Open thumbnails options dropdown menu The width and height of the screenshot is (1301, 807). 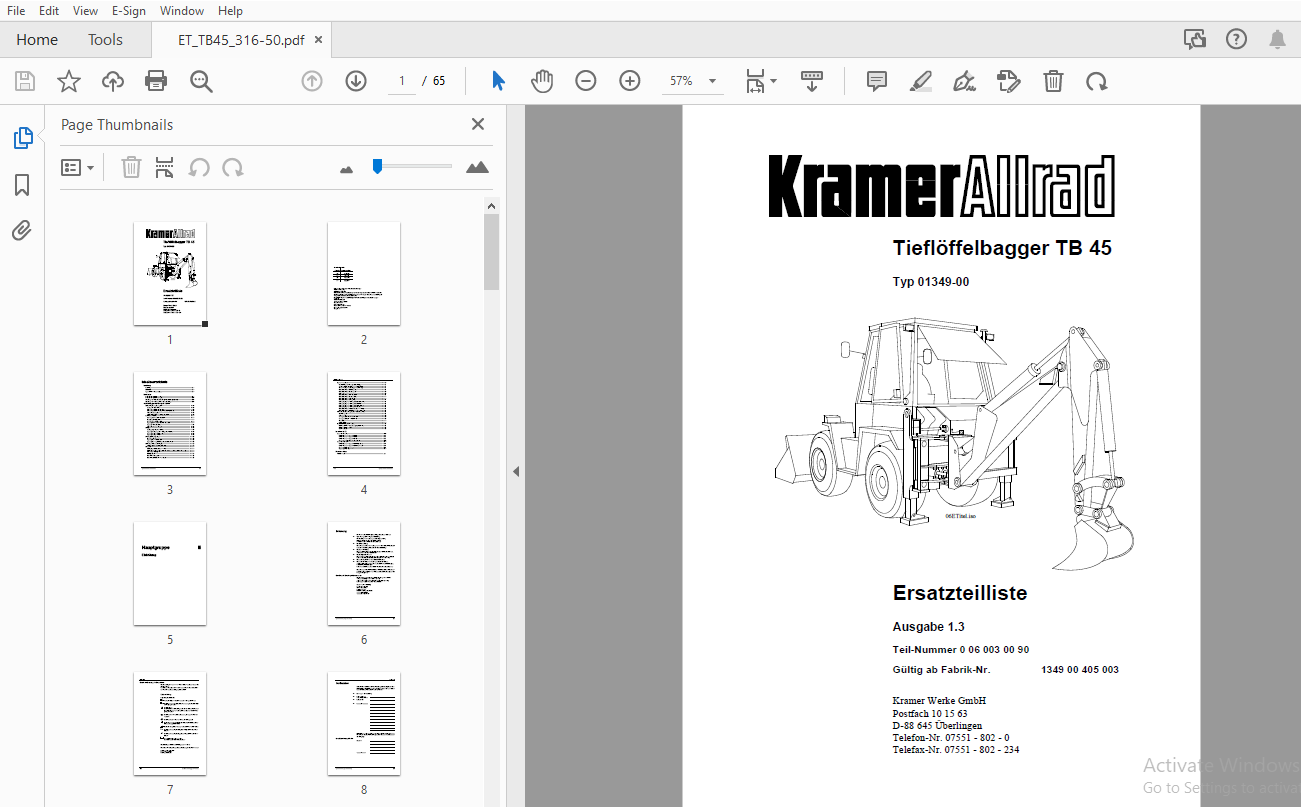[77, 167]
